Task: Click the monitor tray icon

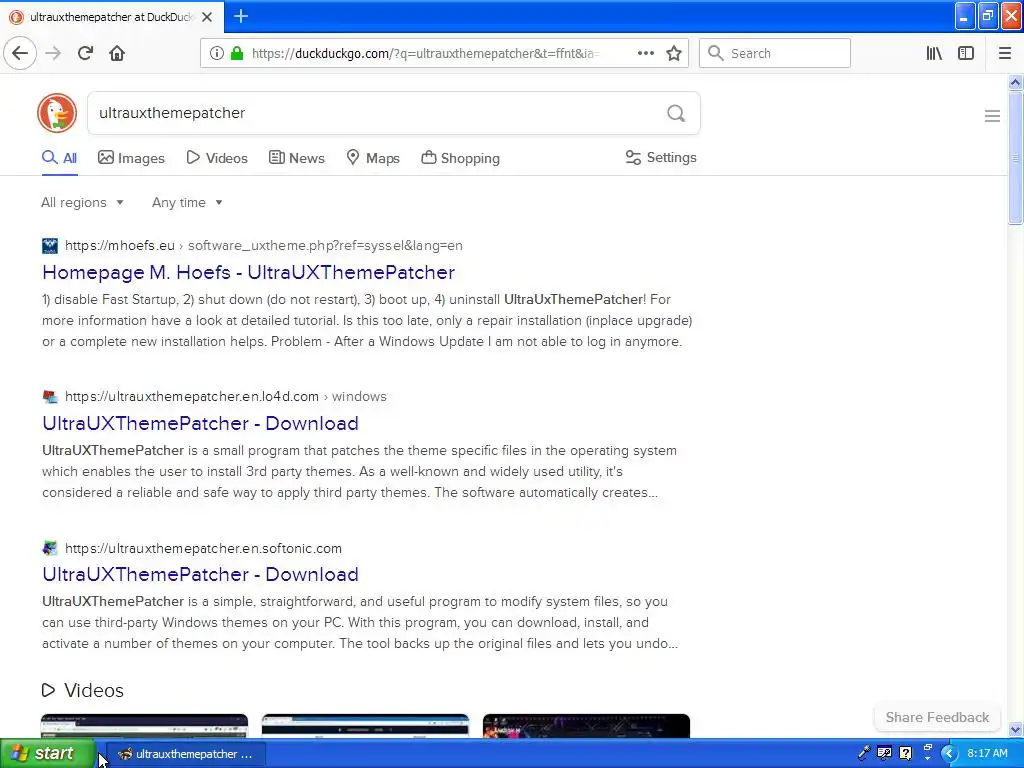Action: tap(884, 753)
